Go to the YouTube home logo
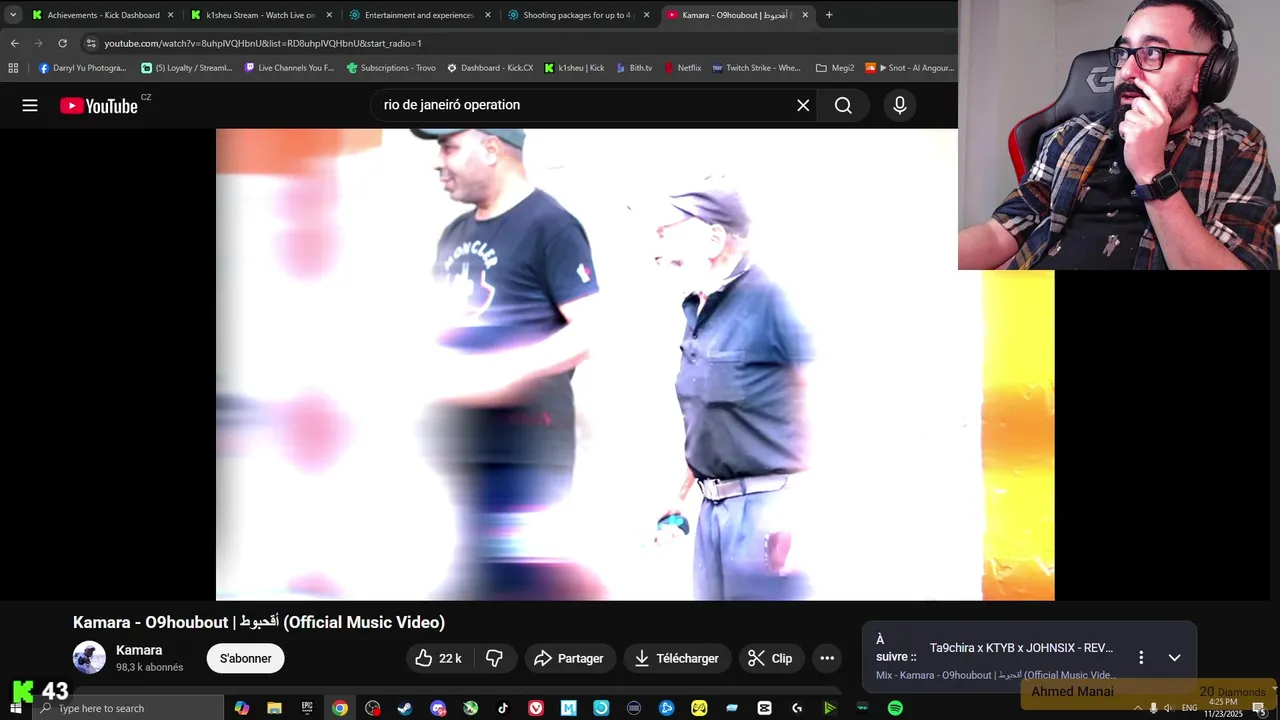Image resolution: width=1280 pixels, height=720 pixels. coord(99,105)
